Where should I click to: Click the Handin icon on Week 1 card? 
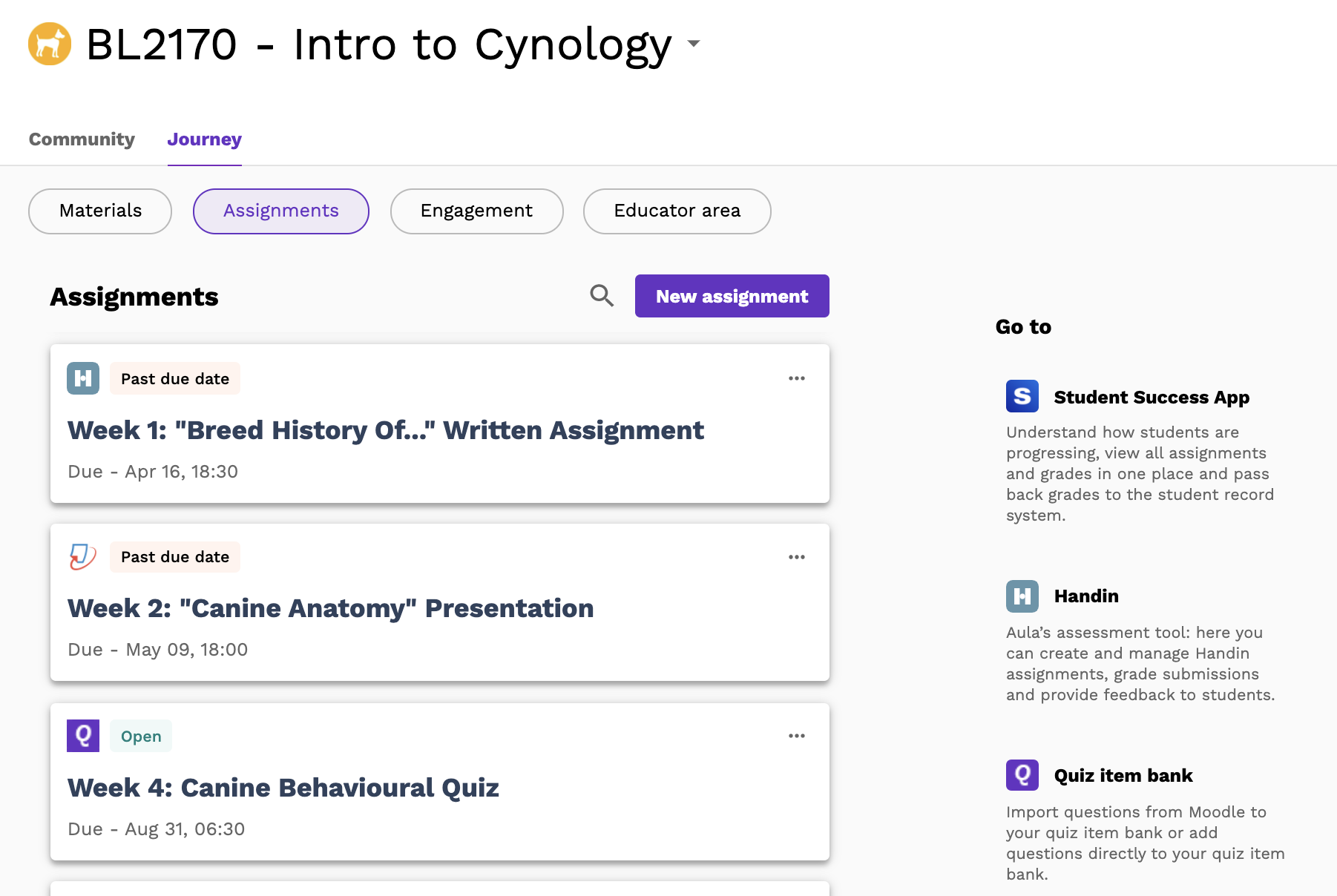(x=83, y=378)
